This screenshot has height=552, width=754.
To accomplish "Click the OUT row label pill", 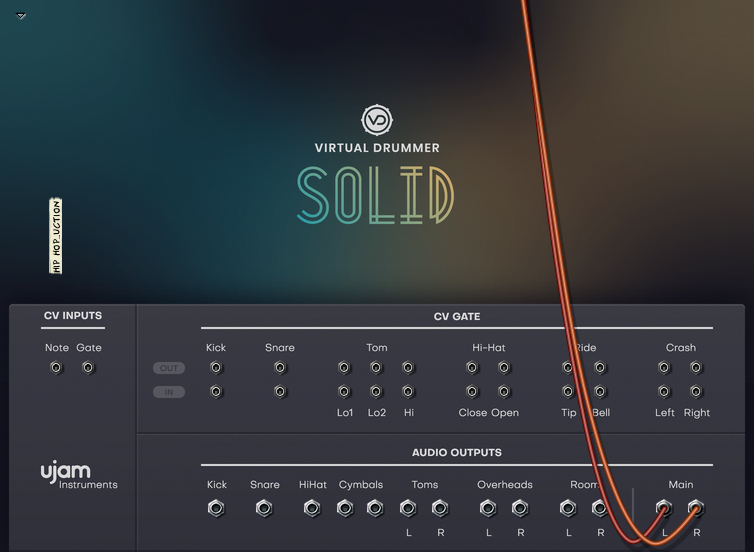I will pos(169,368).
